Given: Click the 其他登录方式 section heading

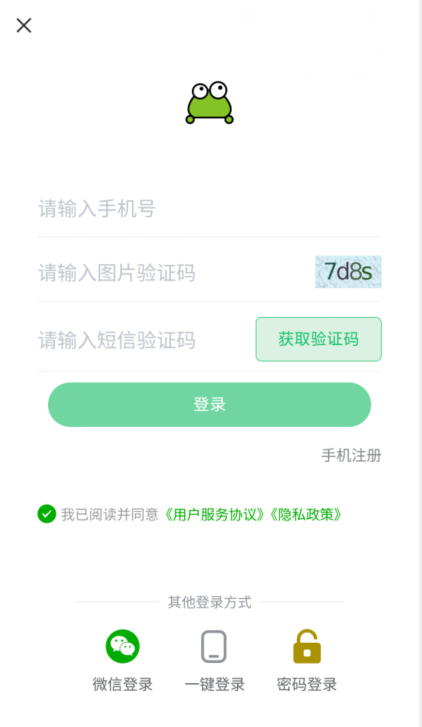Looking at the screenshot, I should (x=210, y=602).
